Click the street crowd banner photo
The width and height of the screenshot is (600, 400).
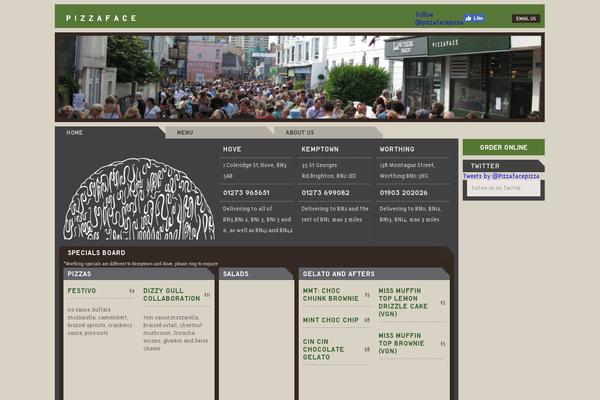(300, 77)
